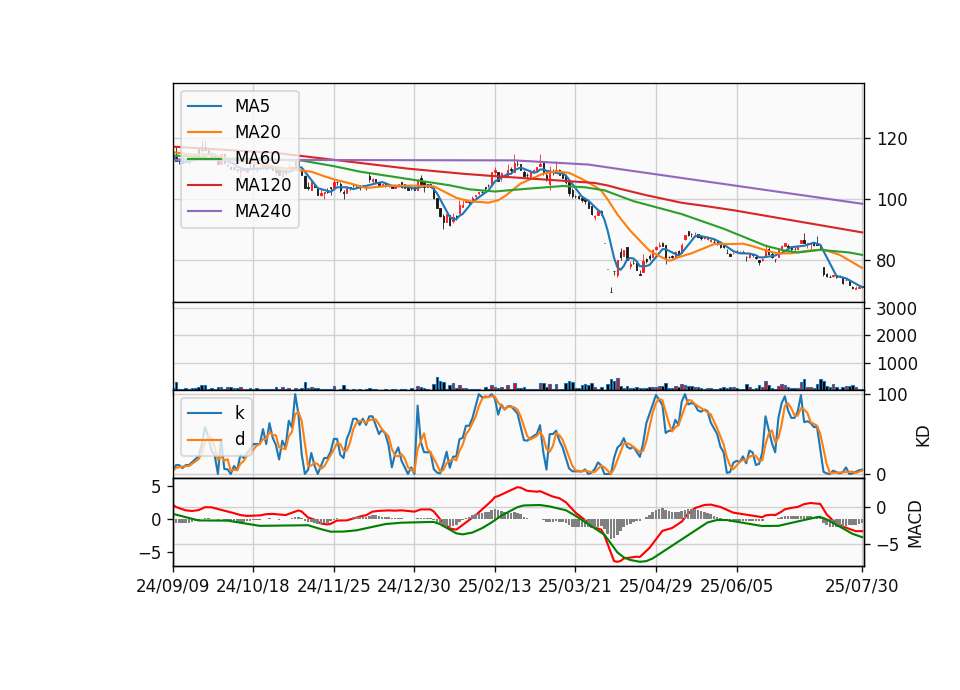Click the 25/02/13 date label

point(495,586)
